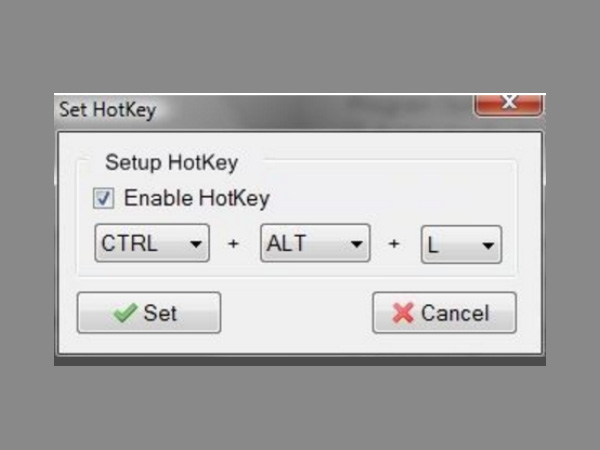The height and width of the screenshot is (450, 600).
Task: Click the L text in third combo box
Action: (434, 244)
